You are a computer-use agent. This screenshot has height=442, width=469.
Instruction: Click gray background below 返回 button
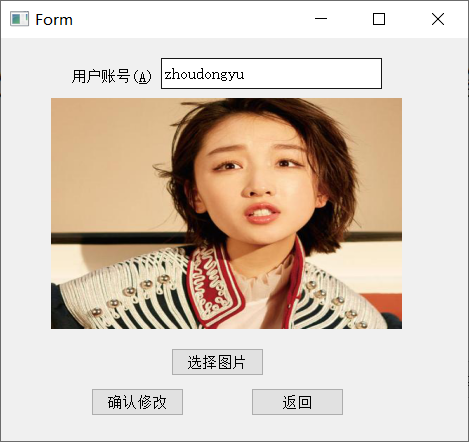(x=297, y=427)
